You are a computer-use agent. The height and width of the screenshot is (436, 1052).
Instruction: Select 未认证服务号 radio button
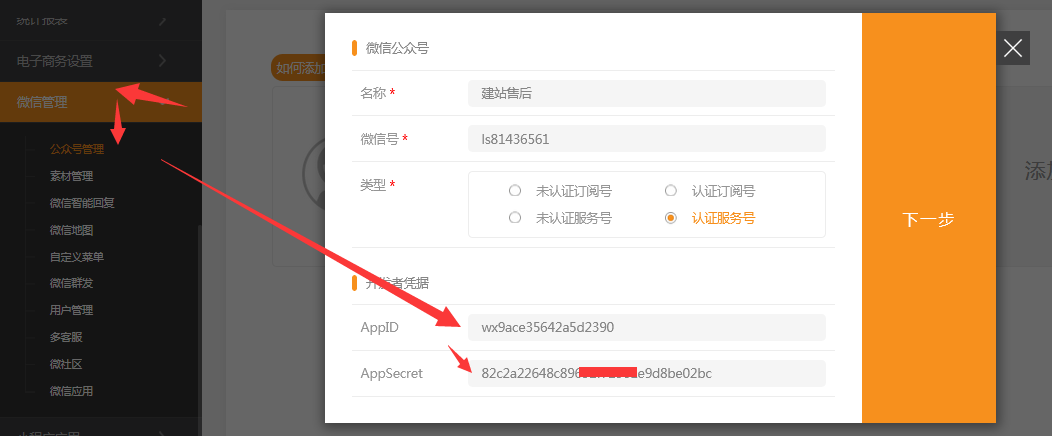515,218
